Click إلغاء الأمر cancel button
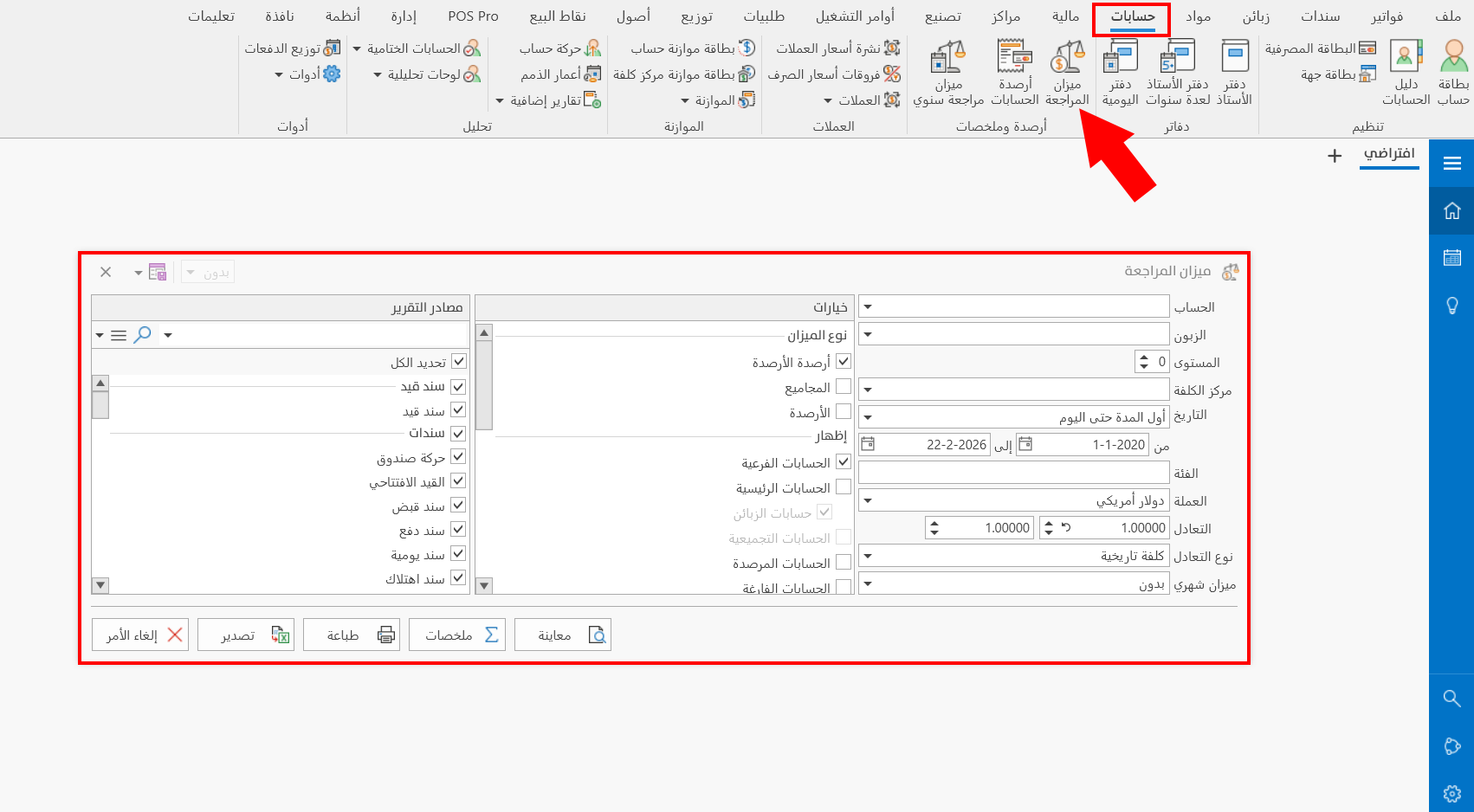 [x=140, y=635]
